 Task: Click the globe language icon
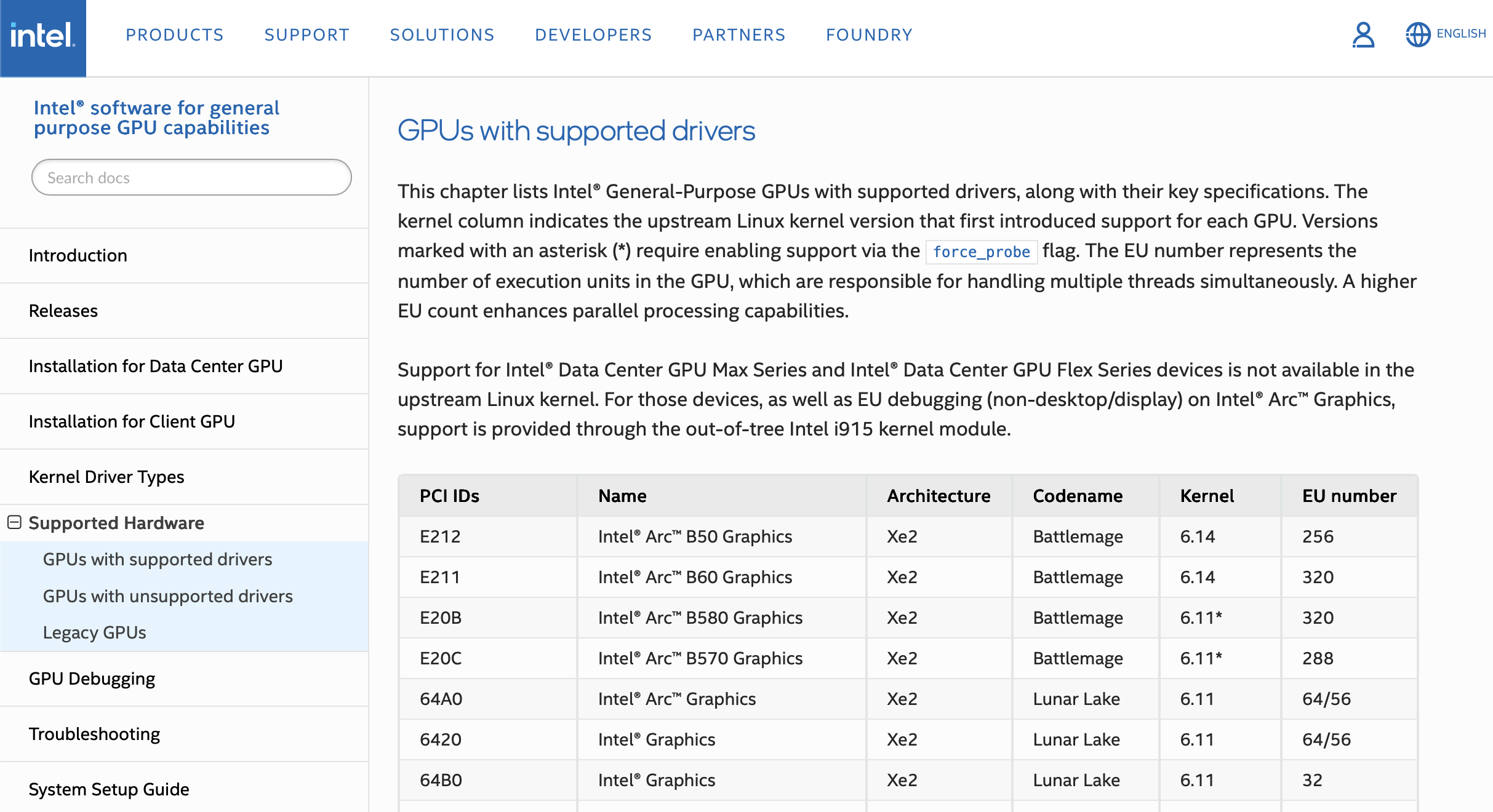[x=1418, y=34]
